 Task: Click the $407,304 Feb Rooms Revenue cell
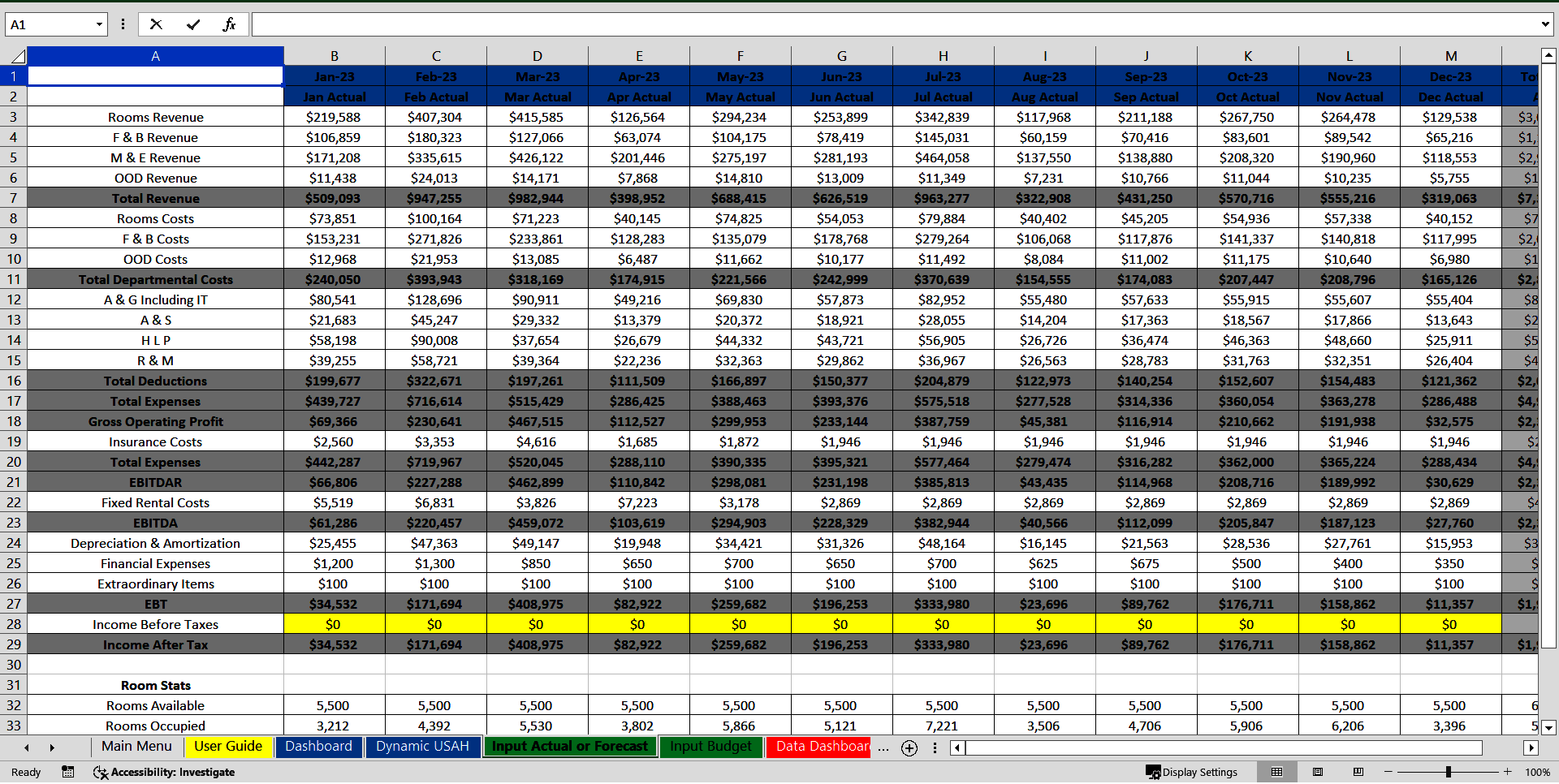click(x=436, y=117)
